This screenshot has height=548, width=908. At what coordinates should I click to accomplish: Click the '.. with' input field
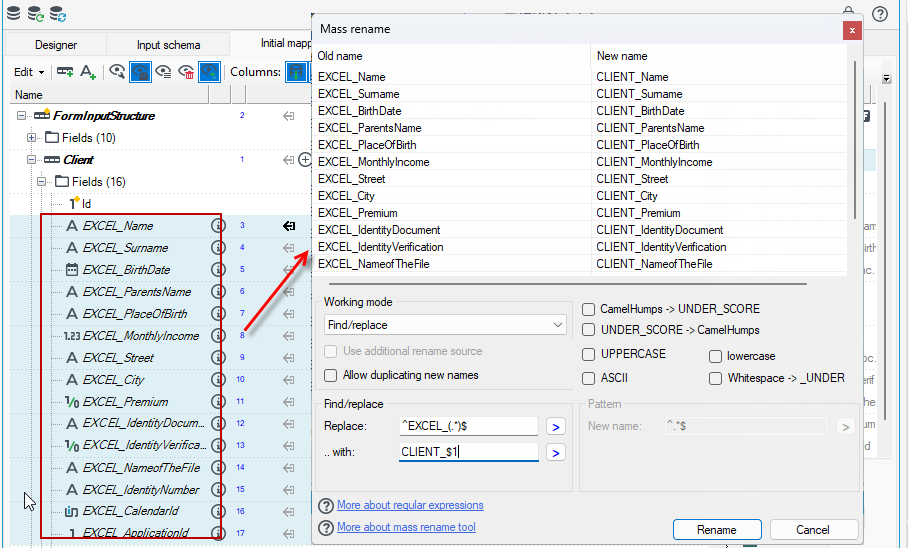click(x=468, y=452)
